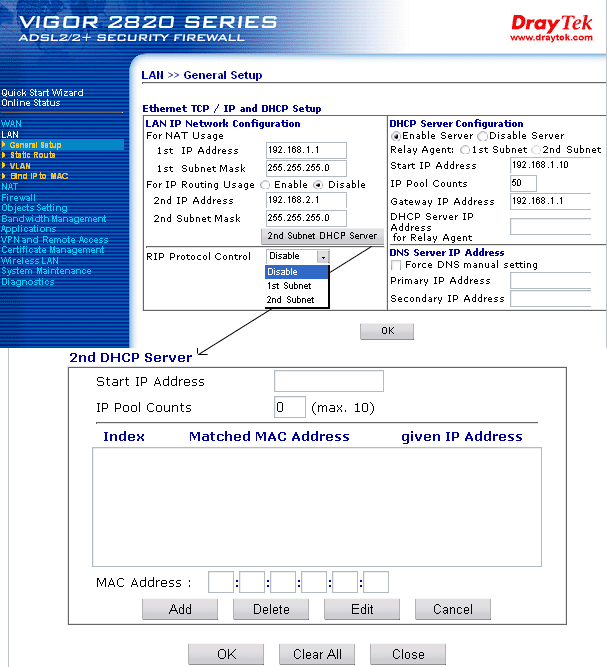607x667 pixels.
Task: Open Applications menu
Action: [x=28, y=229]
